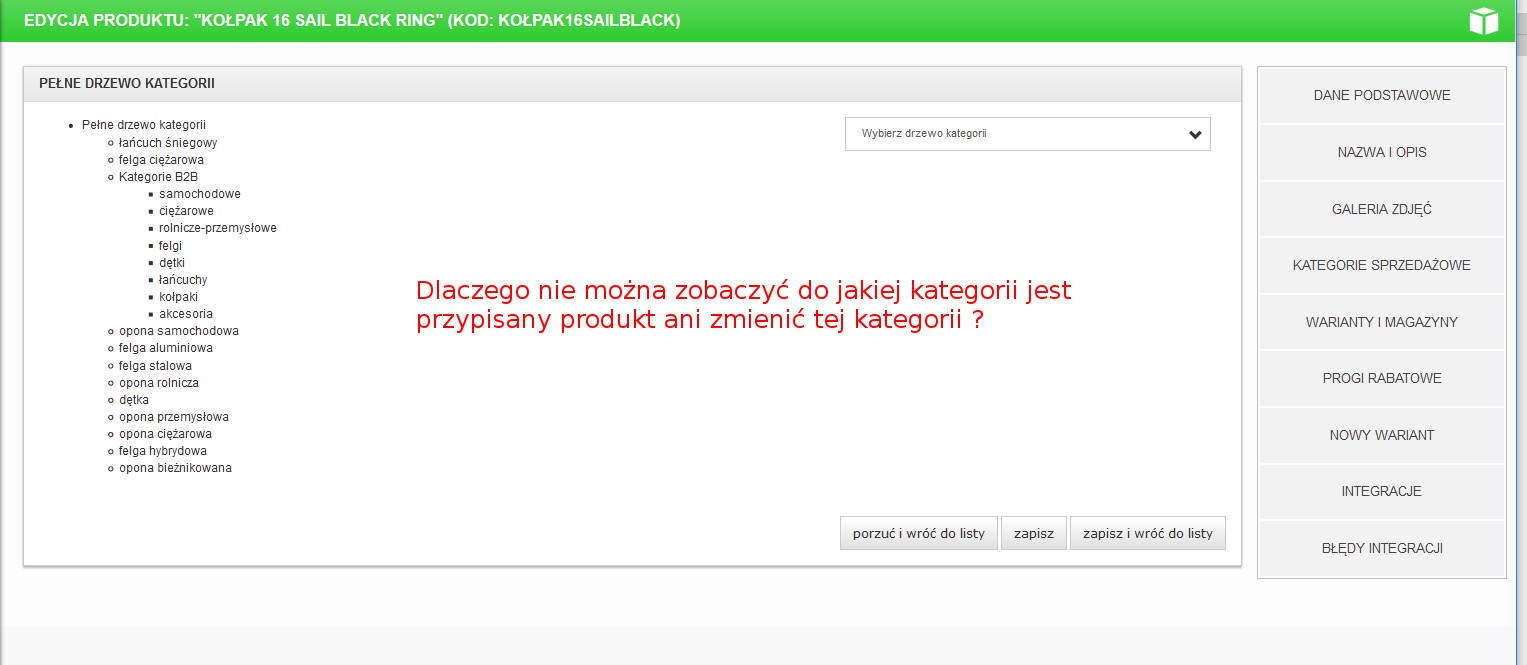Select the 'kołpaki' category in tree
1527x665 pixels.
(178, 297)
